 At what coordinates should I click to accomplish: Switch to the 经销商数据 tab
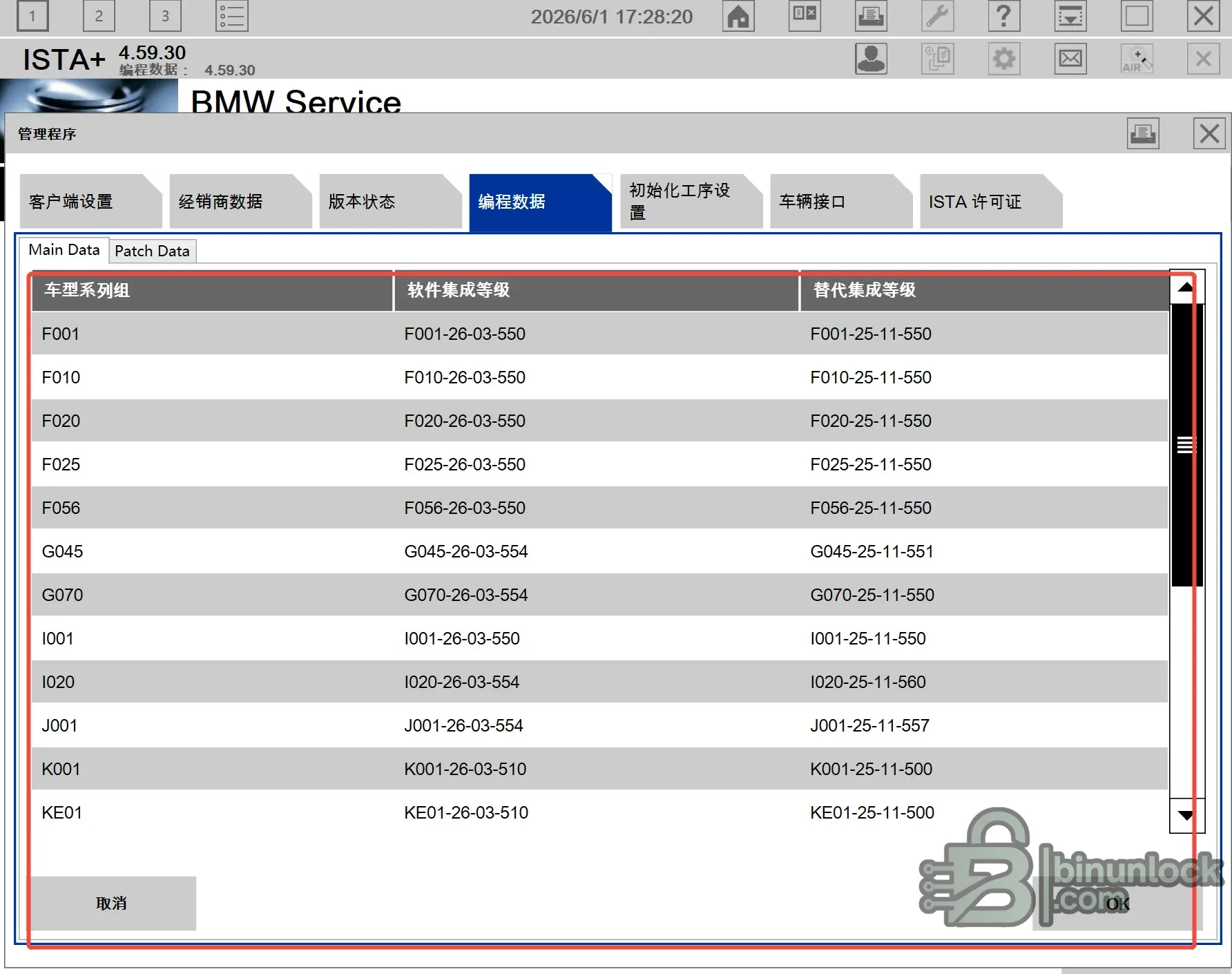(240, 202)
